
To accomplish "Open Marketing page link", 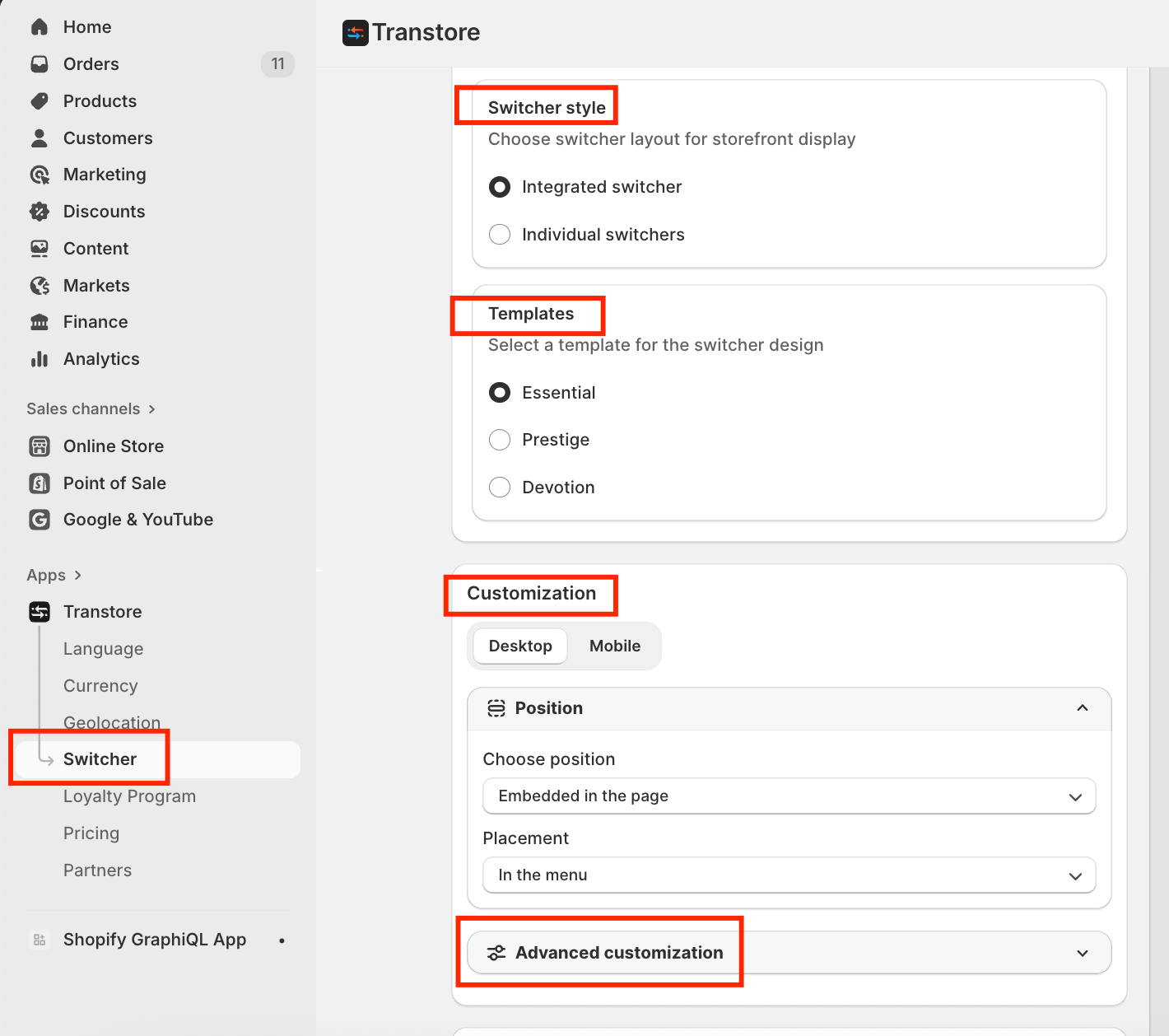I will pyautogui.click(x=105, y=175).
